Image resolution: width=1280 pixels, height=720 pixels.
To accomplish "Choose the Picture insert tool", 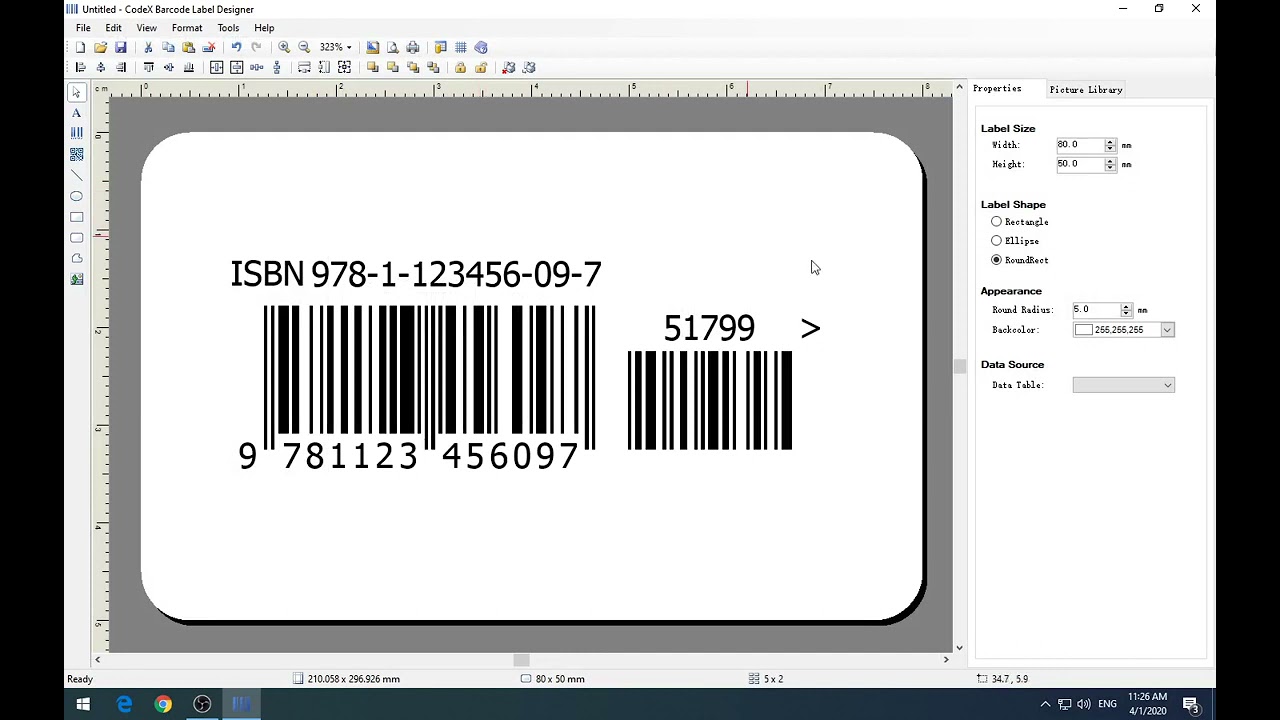I will pos(76,279).
